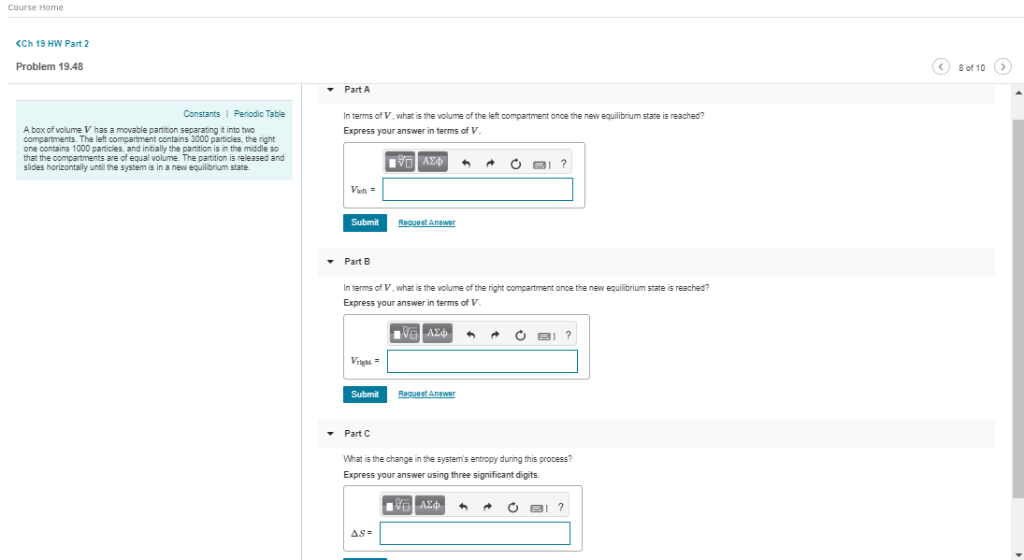Open keyboard shortcuts icon in Part A
Viewport: 1024px width, 560px height.
coord(541,164)
